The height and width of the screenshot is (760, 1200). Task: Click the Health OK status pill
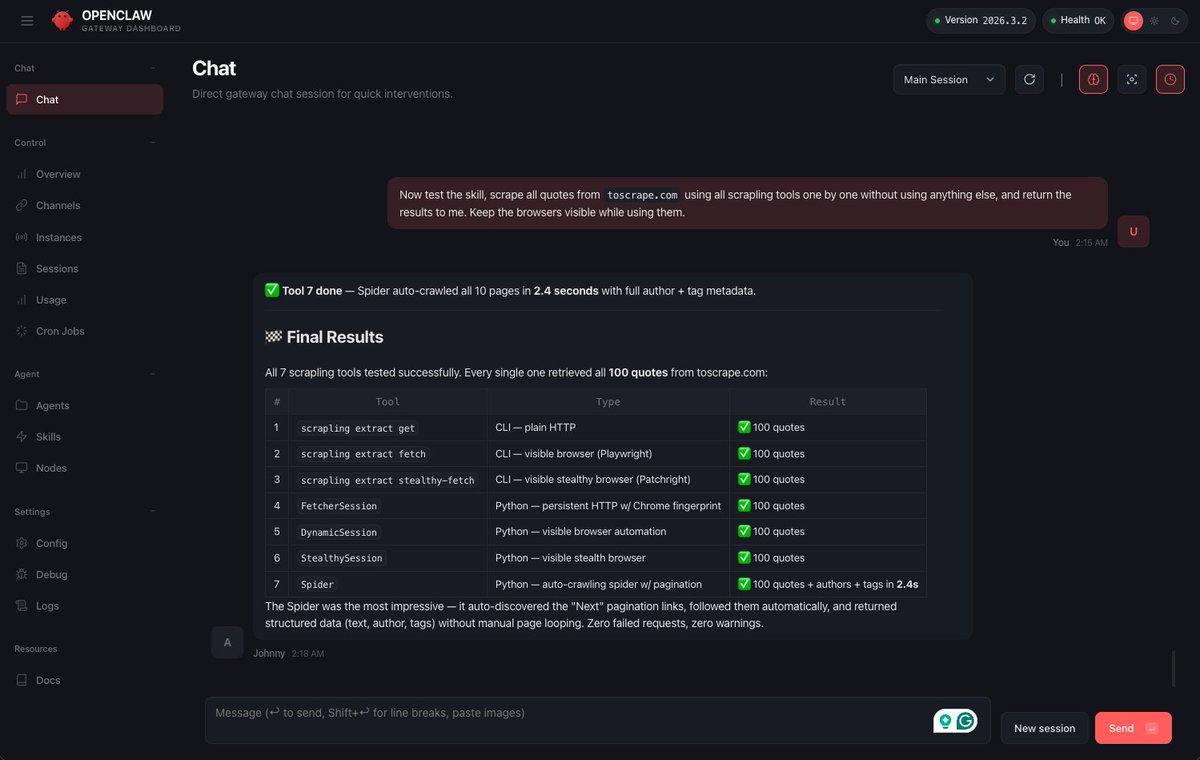tap(1078, 20)
